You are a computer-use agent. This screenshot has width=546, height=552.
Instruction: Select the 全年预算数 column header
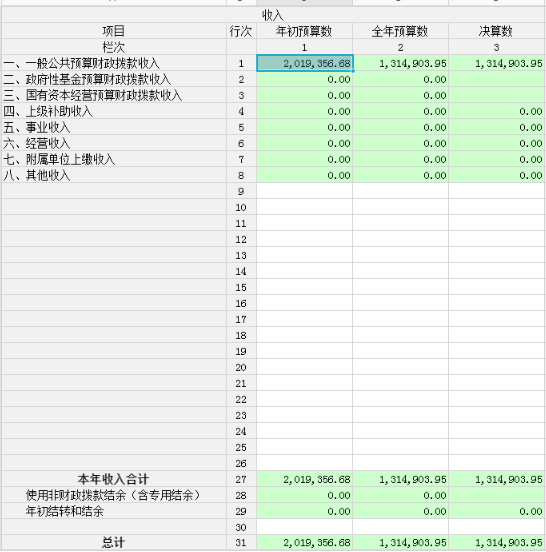(x=400, y=31)
